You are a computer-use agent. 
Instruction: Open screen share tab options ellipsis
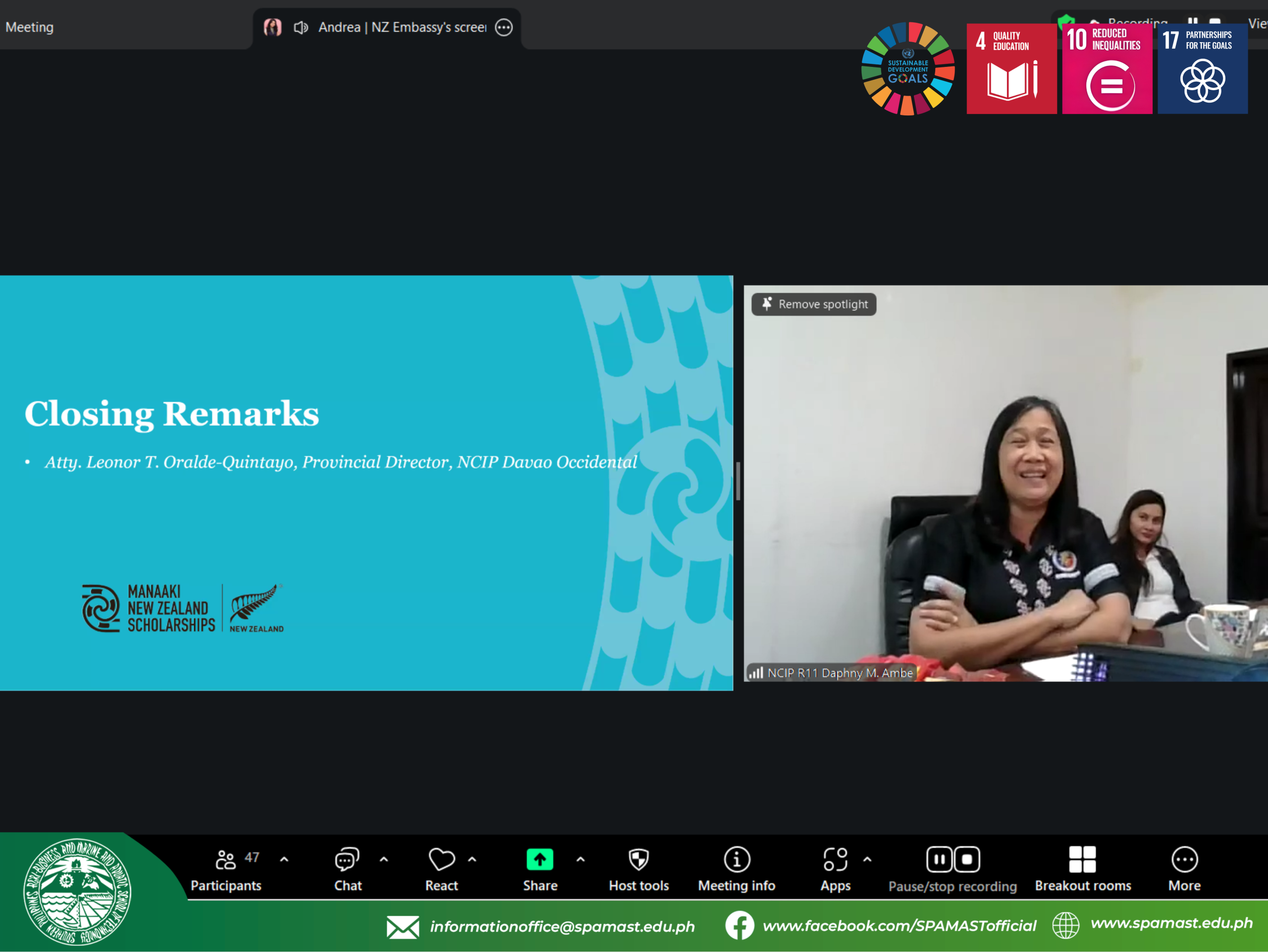point(504,28)
